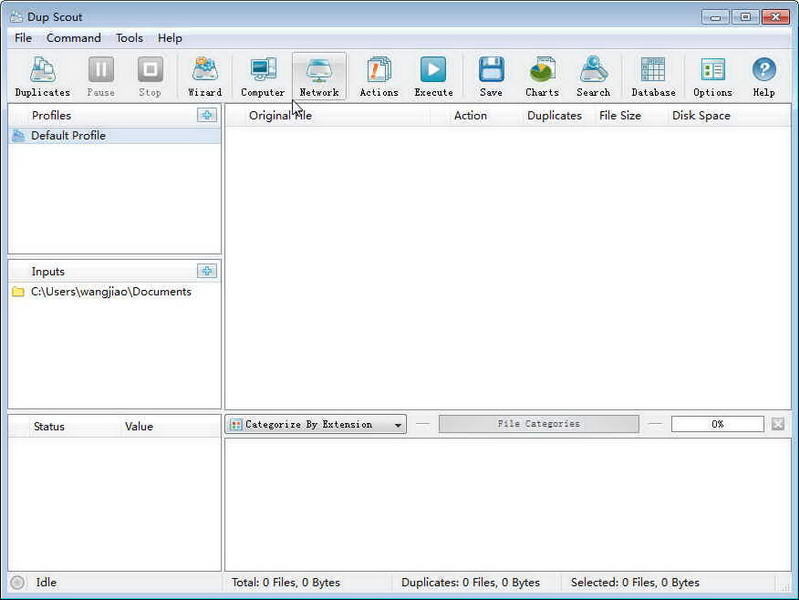Click the Inputs panel header
This screenshot has height=600, width=799.
48,272
